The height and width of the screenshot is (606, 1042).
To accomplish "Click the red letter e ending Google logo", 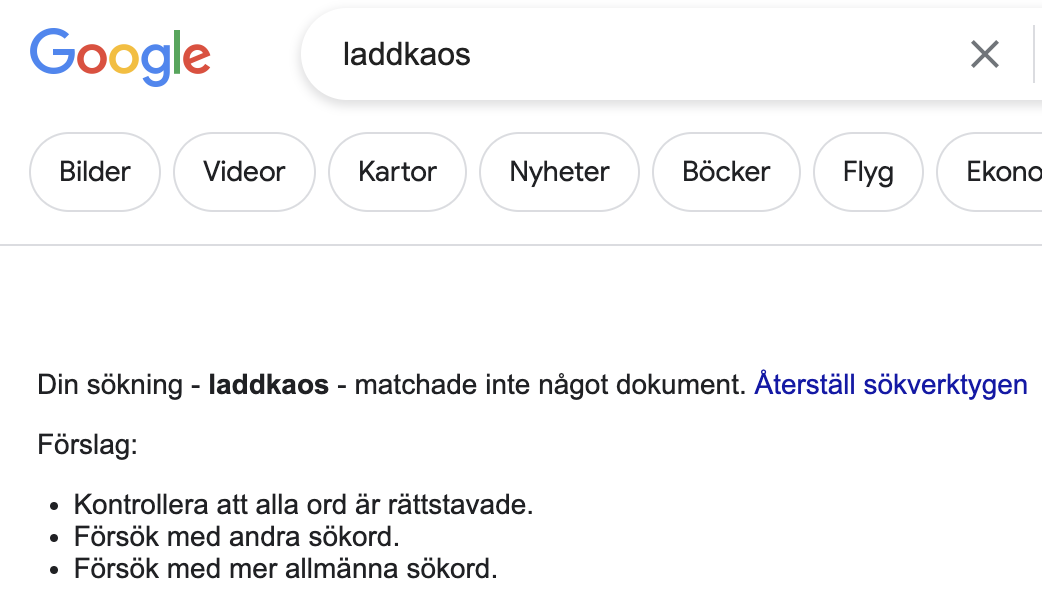I will 197,58.
